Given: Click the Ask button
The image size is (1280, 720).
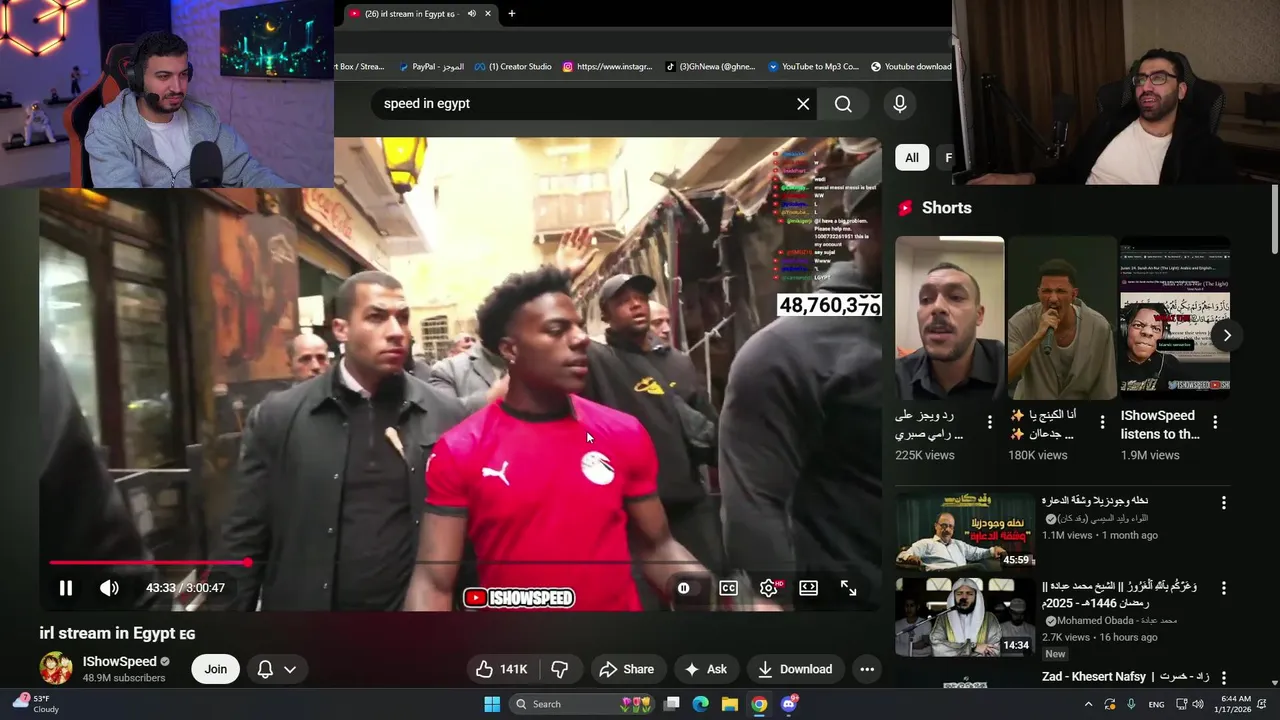Looking at the screenshot, I should pos(706,669).
